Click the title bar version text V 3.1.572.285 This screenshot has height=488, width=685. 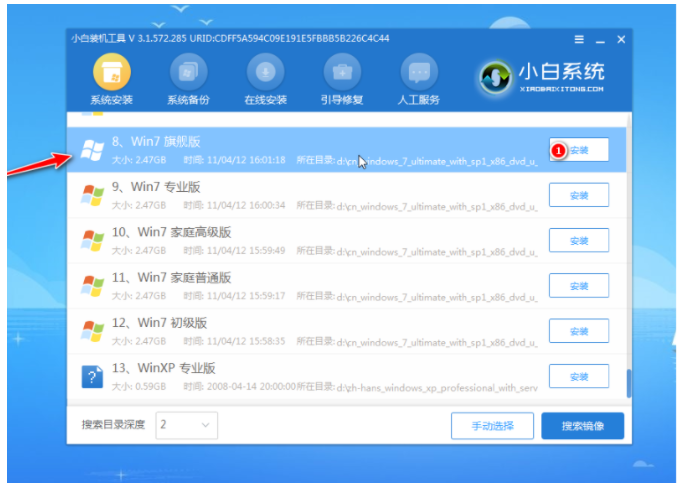[157, 38]
